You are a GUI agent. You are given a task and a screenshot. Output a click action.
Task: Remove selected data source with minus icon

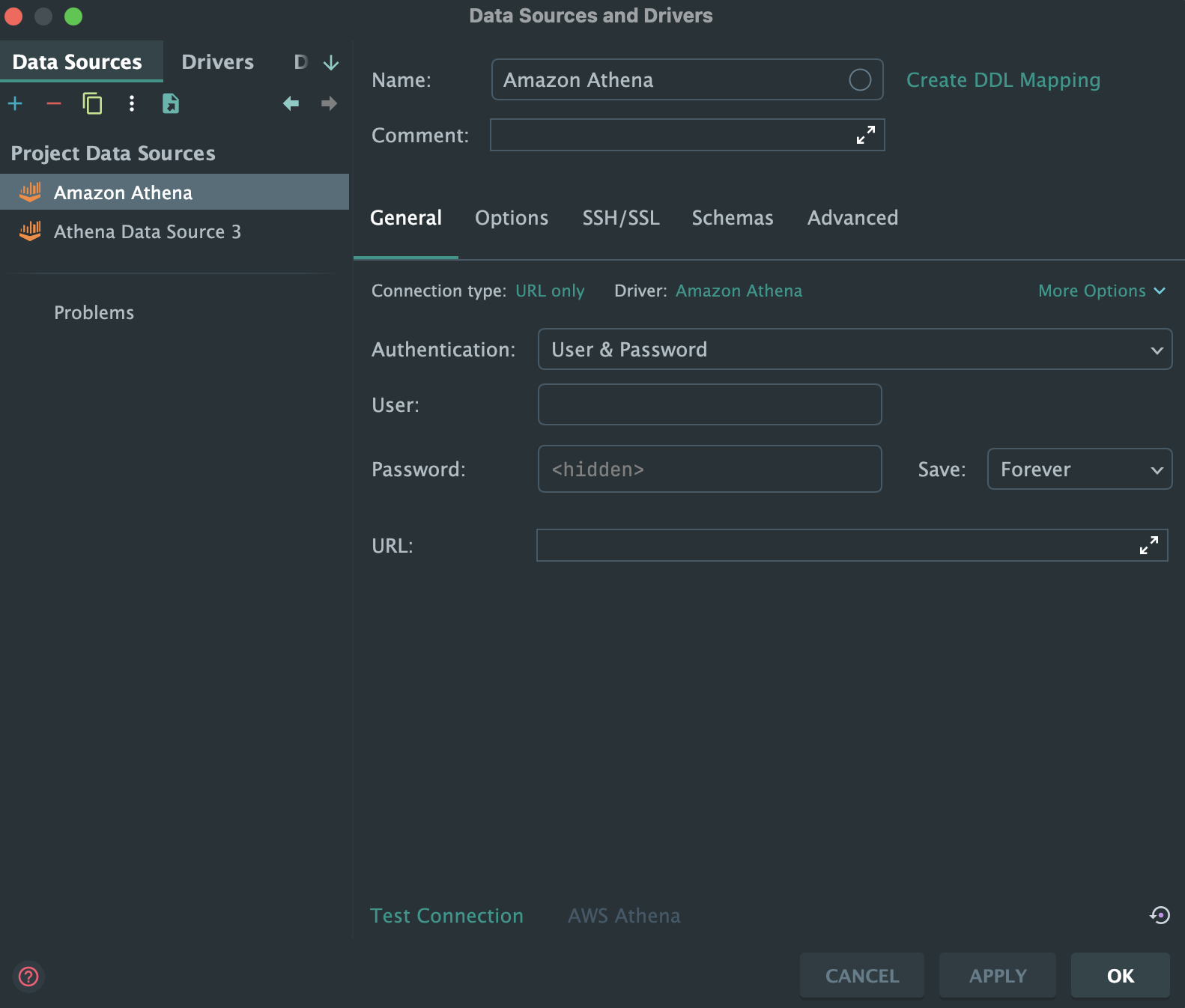54,103
